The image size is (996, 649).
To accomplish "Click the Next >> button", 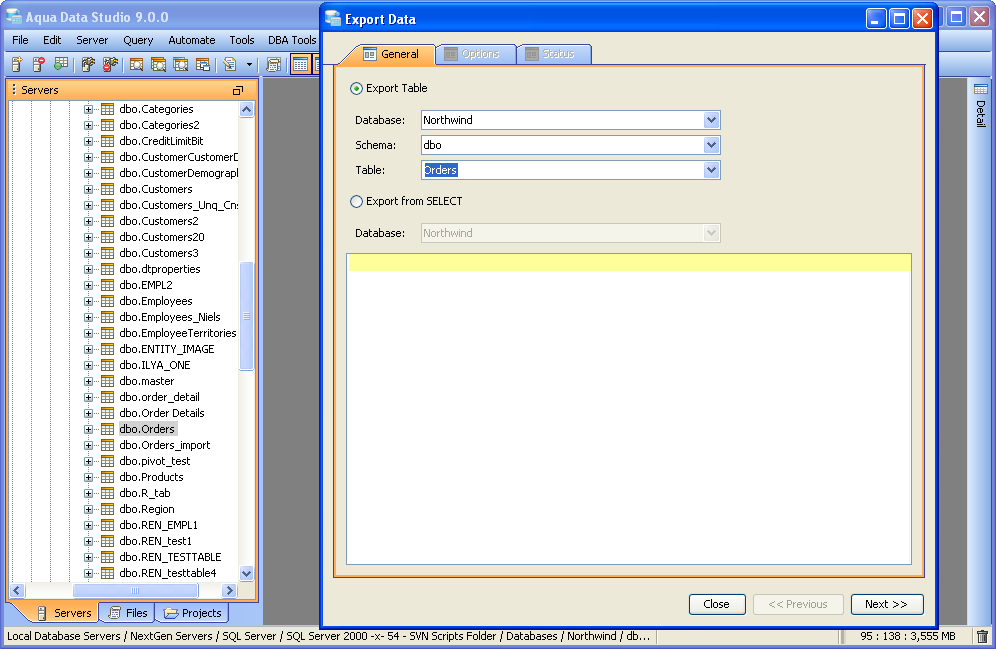I will (x=887, y=604).
